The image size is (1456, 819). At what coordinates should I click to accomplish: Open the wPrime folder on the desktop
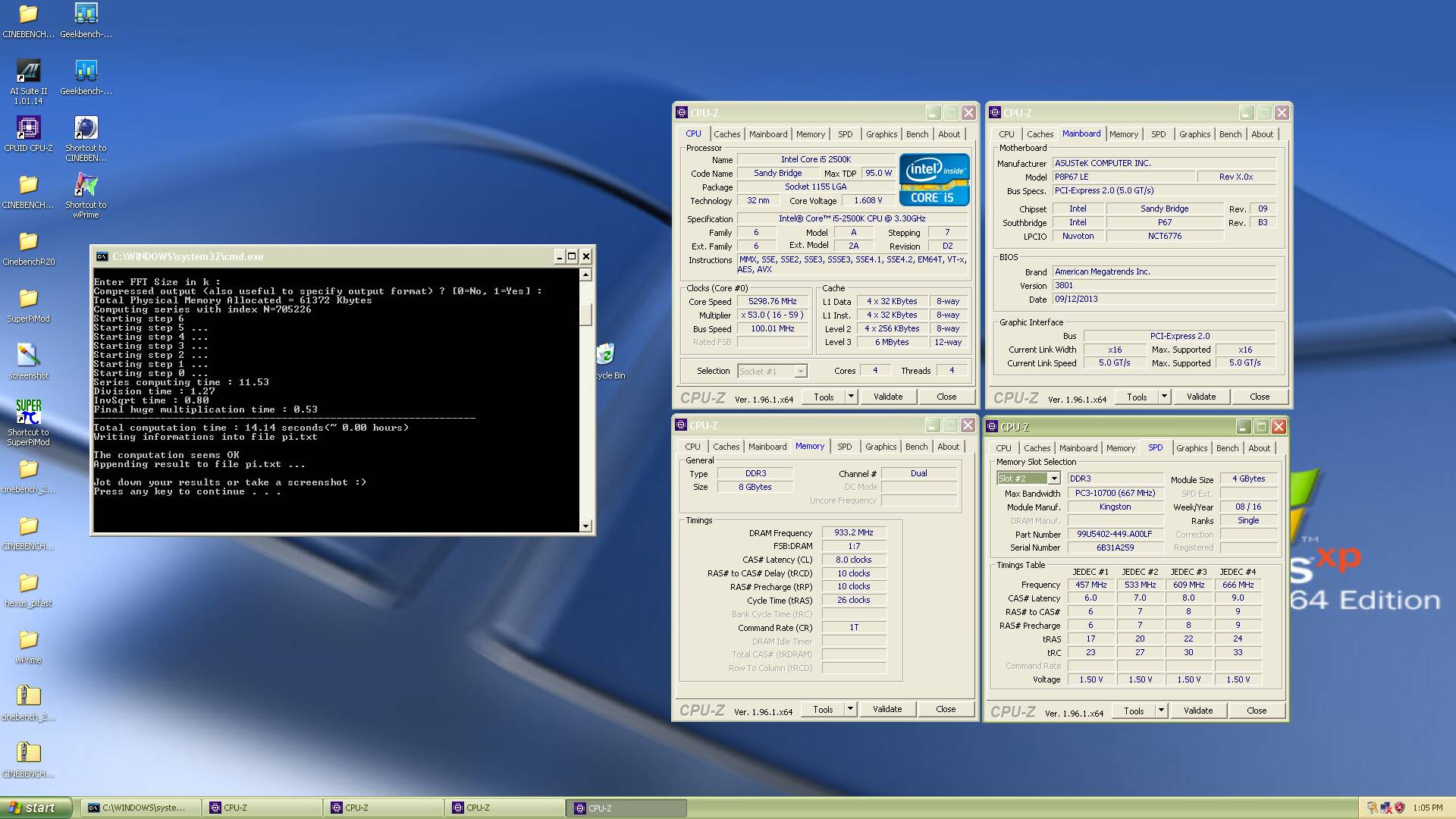point(28,647)
